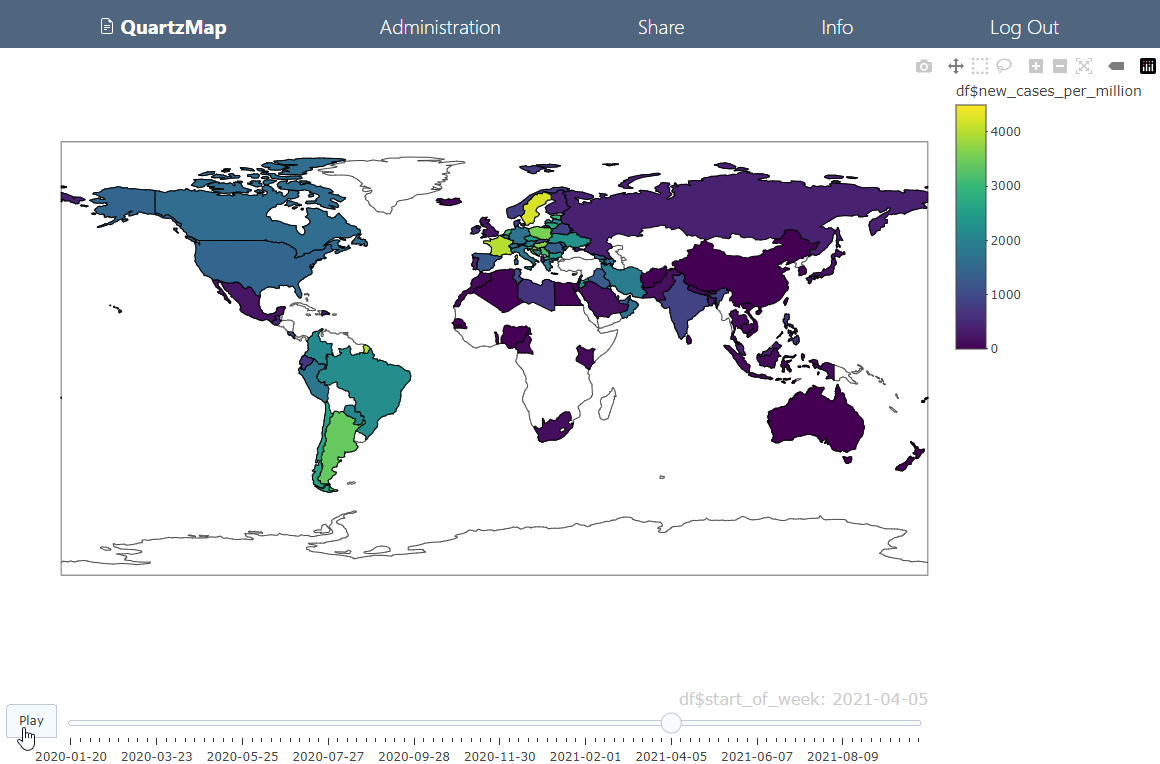Click the Log Out link
Screen dimensions: 1160x764
pos(1024,27)
